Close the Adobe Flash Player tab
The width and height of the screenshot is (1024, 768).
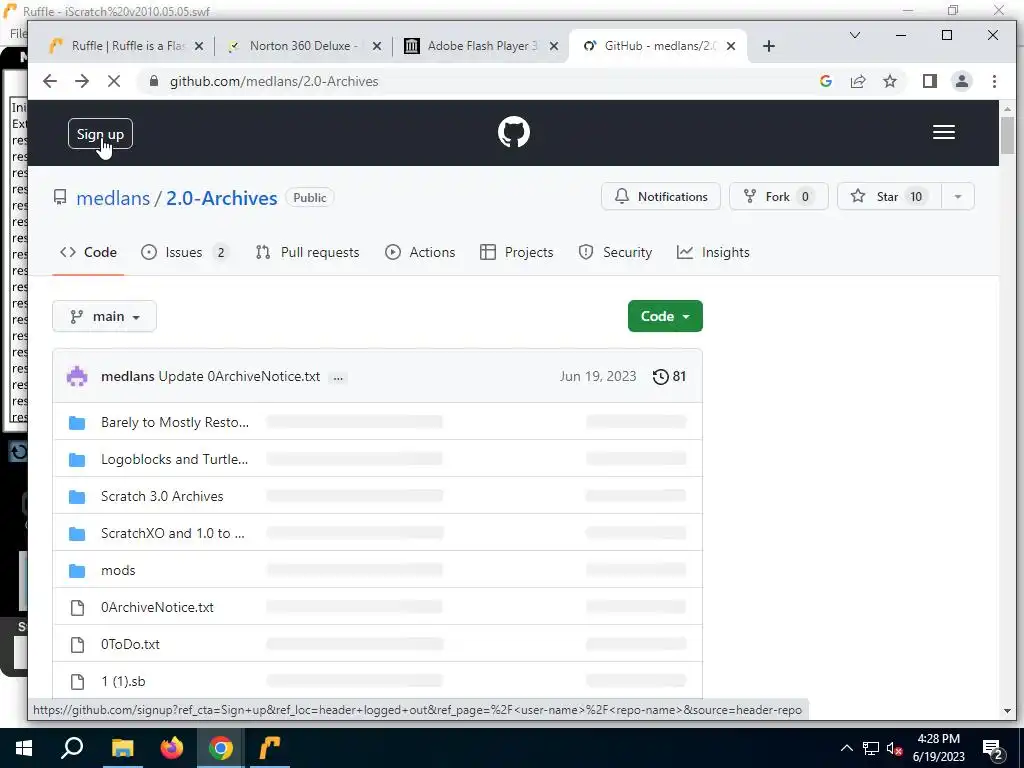pyautogui.click(x=554, y=46)
